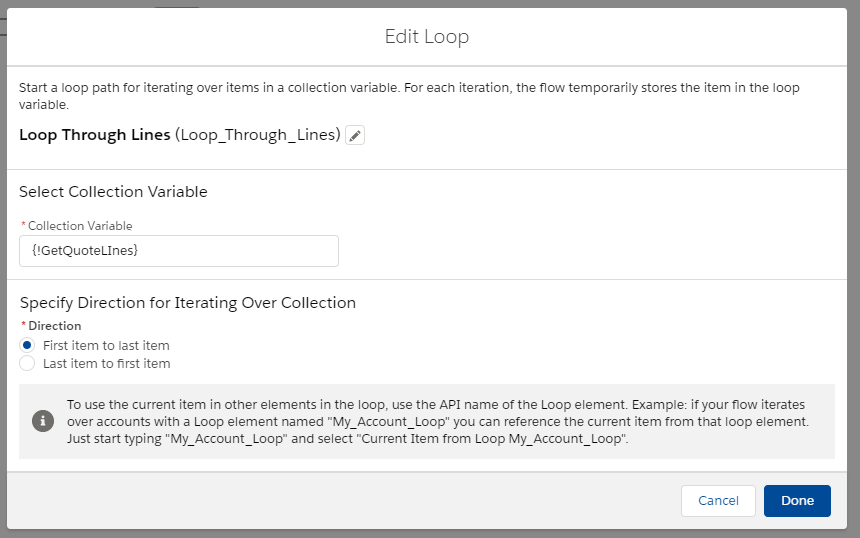This screenshot has width=860, height=538.
Task: Click the red asterisk beside Direction
Action: (23, 326)
